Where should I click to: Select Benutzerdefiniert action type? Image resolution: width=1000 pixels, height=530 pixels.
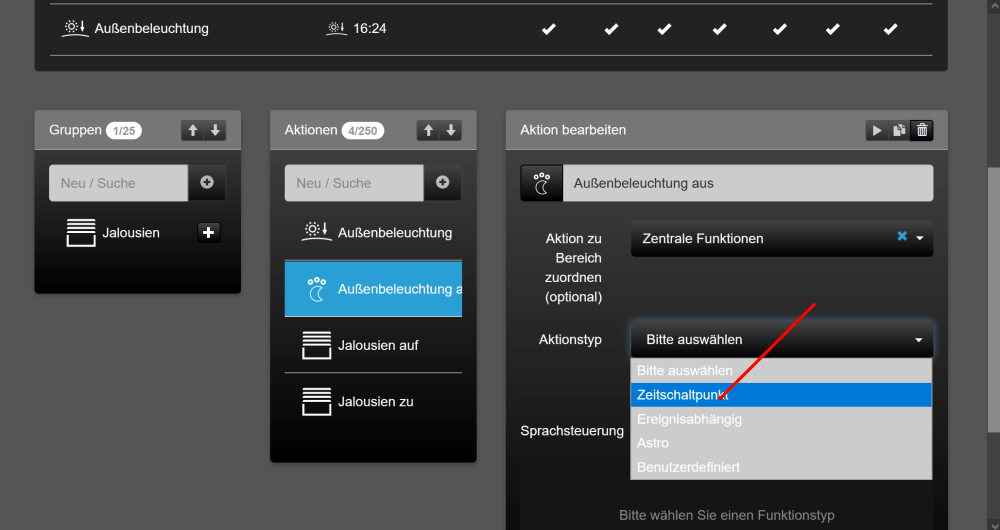pyautogui.click(x=781, y=467)
